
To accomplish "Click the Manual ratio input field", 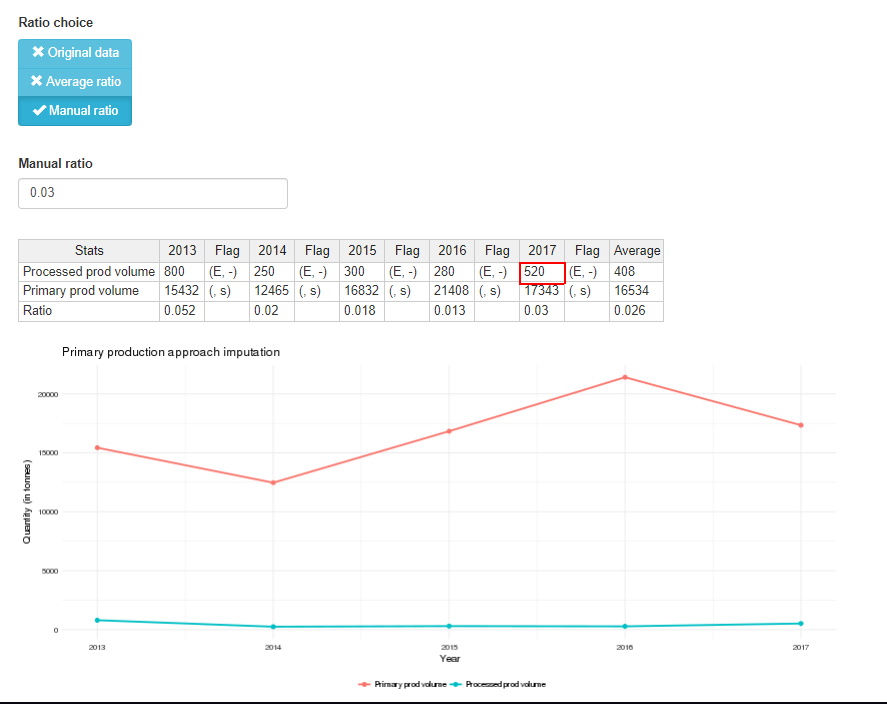I will [x=153, y=193].
